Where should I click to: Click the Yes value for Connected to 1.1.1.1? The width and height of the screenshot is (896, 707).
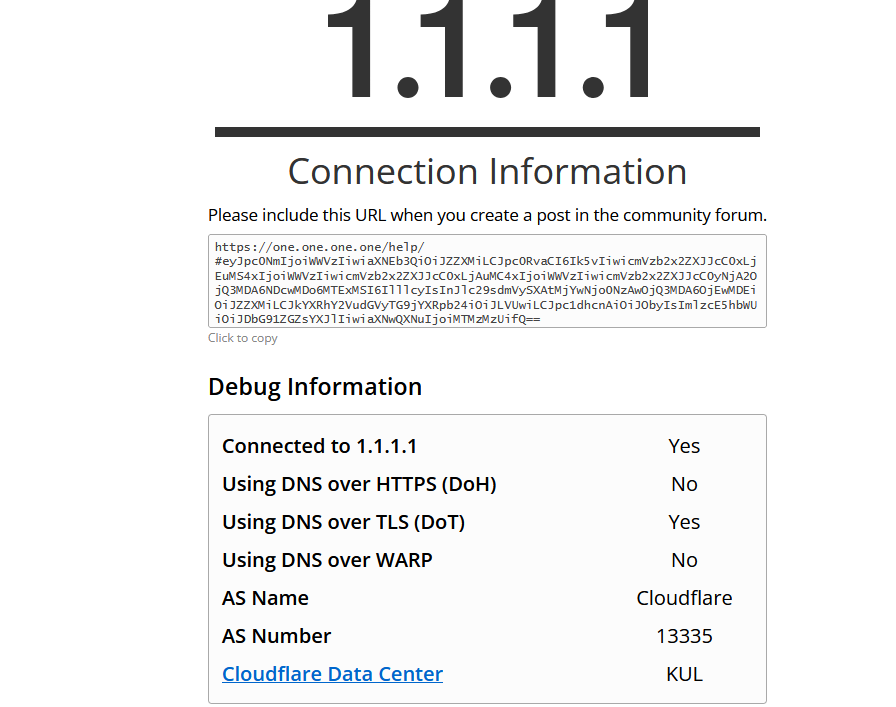(x=684, y=446)
